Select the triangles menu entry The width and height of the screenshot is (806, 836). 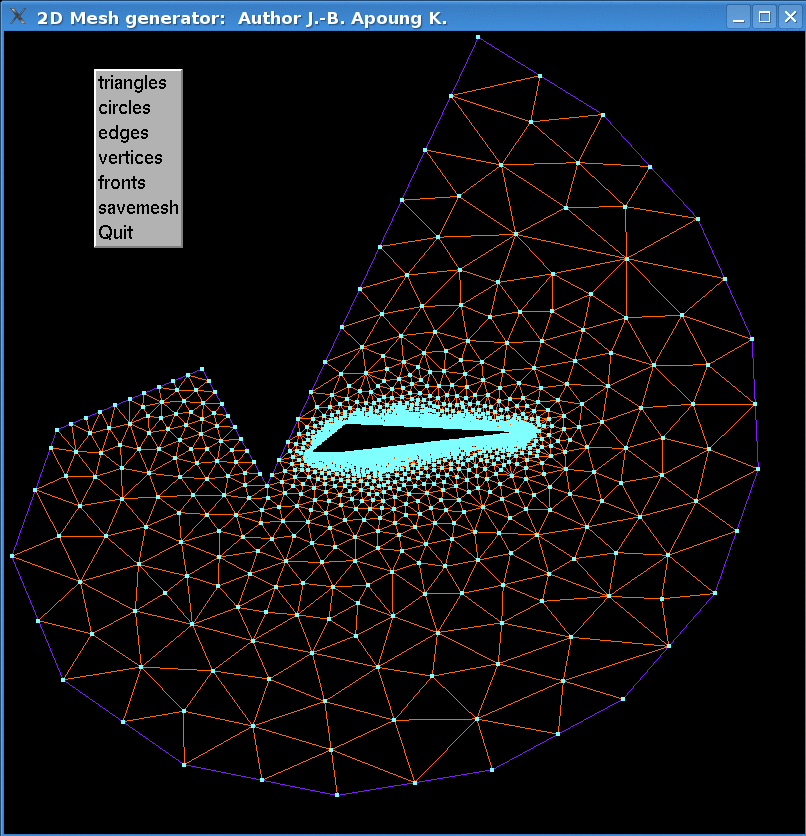pos(132,83)
